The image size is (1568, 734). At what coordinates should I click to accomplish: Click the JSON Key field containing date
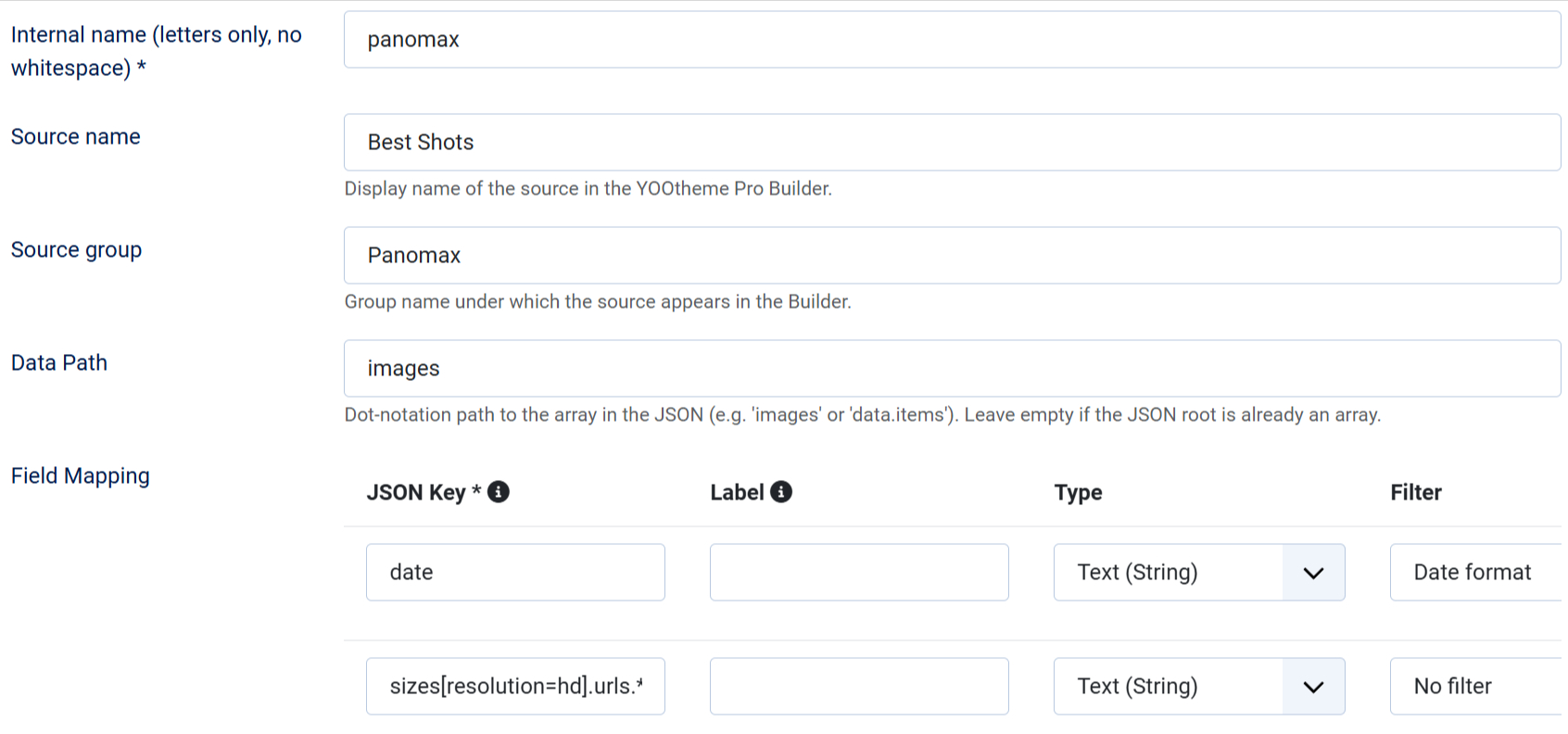click(515, 573)
